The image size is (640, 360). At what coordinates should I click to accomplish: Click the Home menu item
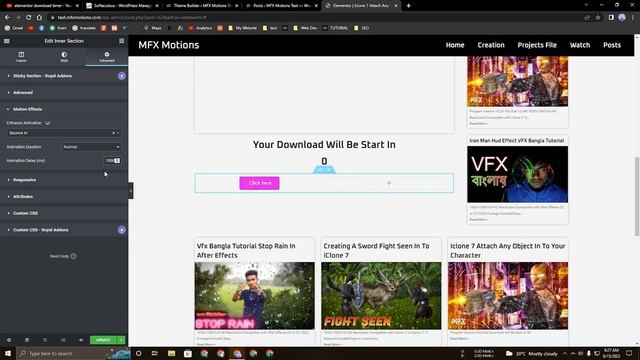pos(455,45)
